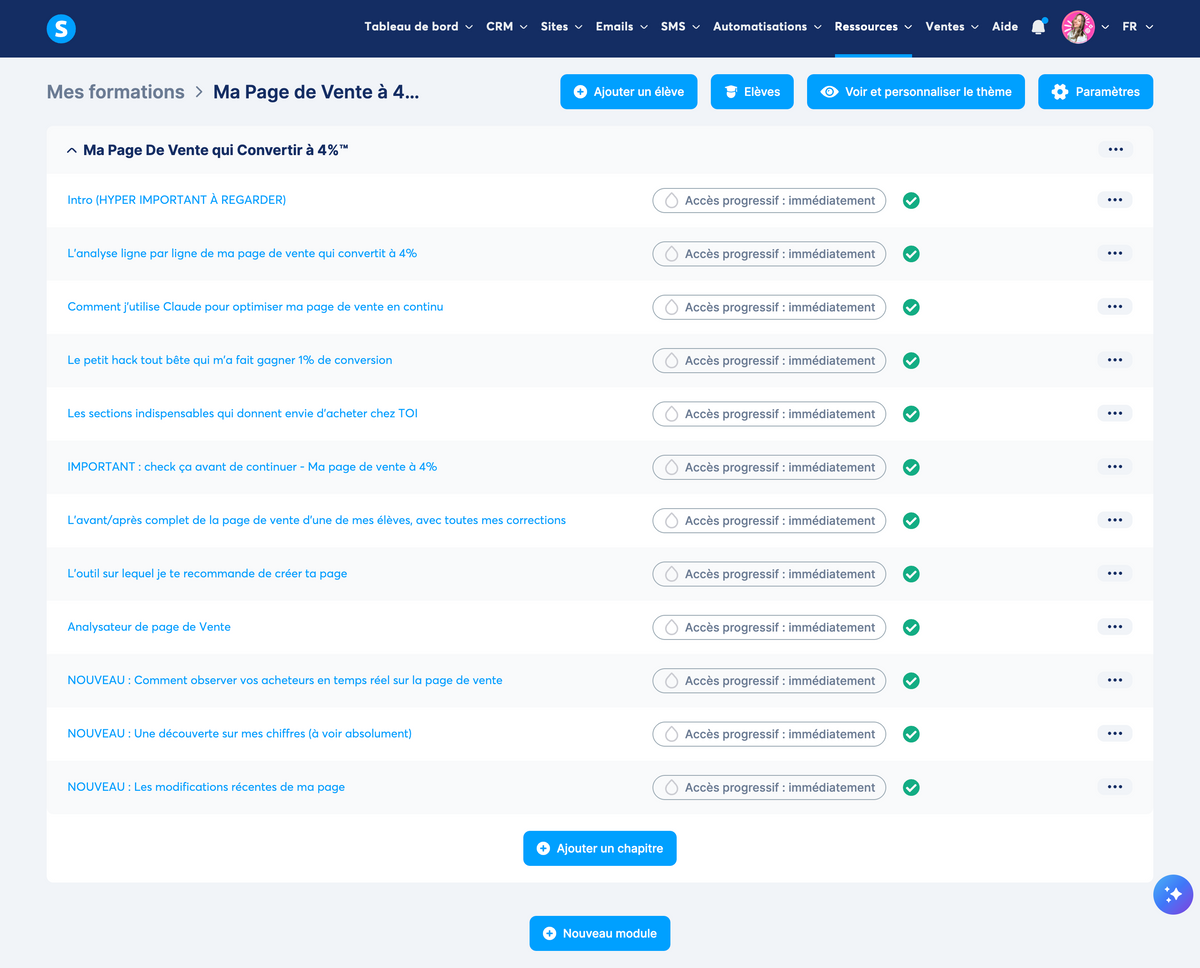Viewport: 1200px width, 968px height.
Task: Open the AI assistant sparkle button
Action: (1173, 895)
